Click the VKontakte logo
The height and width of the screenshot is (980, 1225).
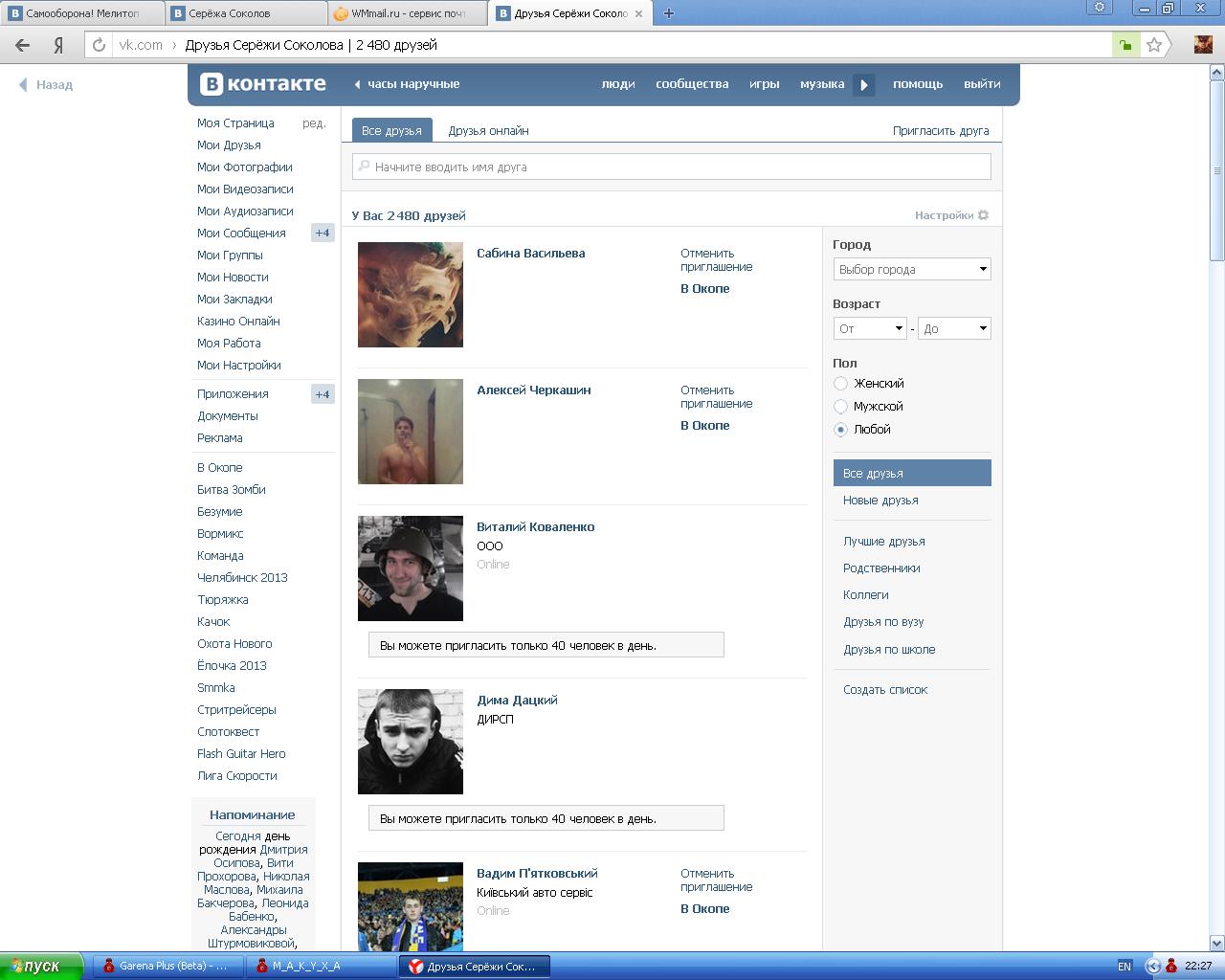[x=263, y=84]
